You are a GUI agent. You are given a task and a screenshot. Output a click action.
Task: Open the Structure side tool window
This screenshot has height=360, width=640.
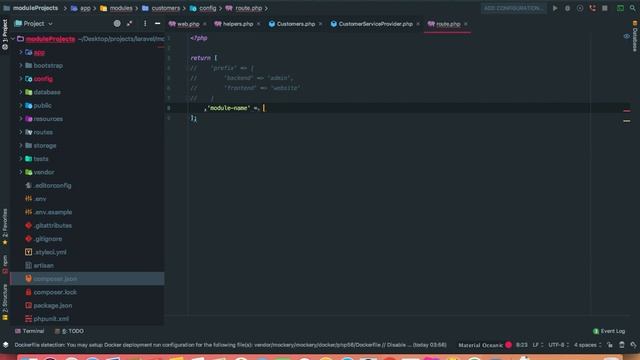click(x=5, y=302)
